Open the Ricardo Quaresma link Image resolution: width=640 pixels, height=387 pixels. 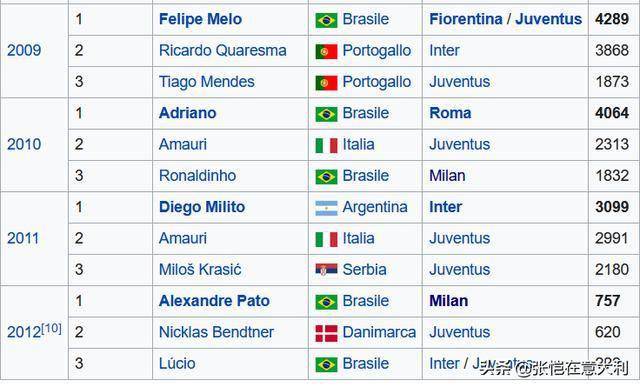tap(222, 51)
